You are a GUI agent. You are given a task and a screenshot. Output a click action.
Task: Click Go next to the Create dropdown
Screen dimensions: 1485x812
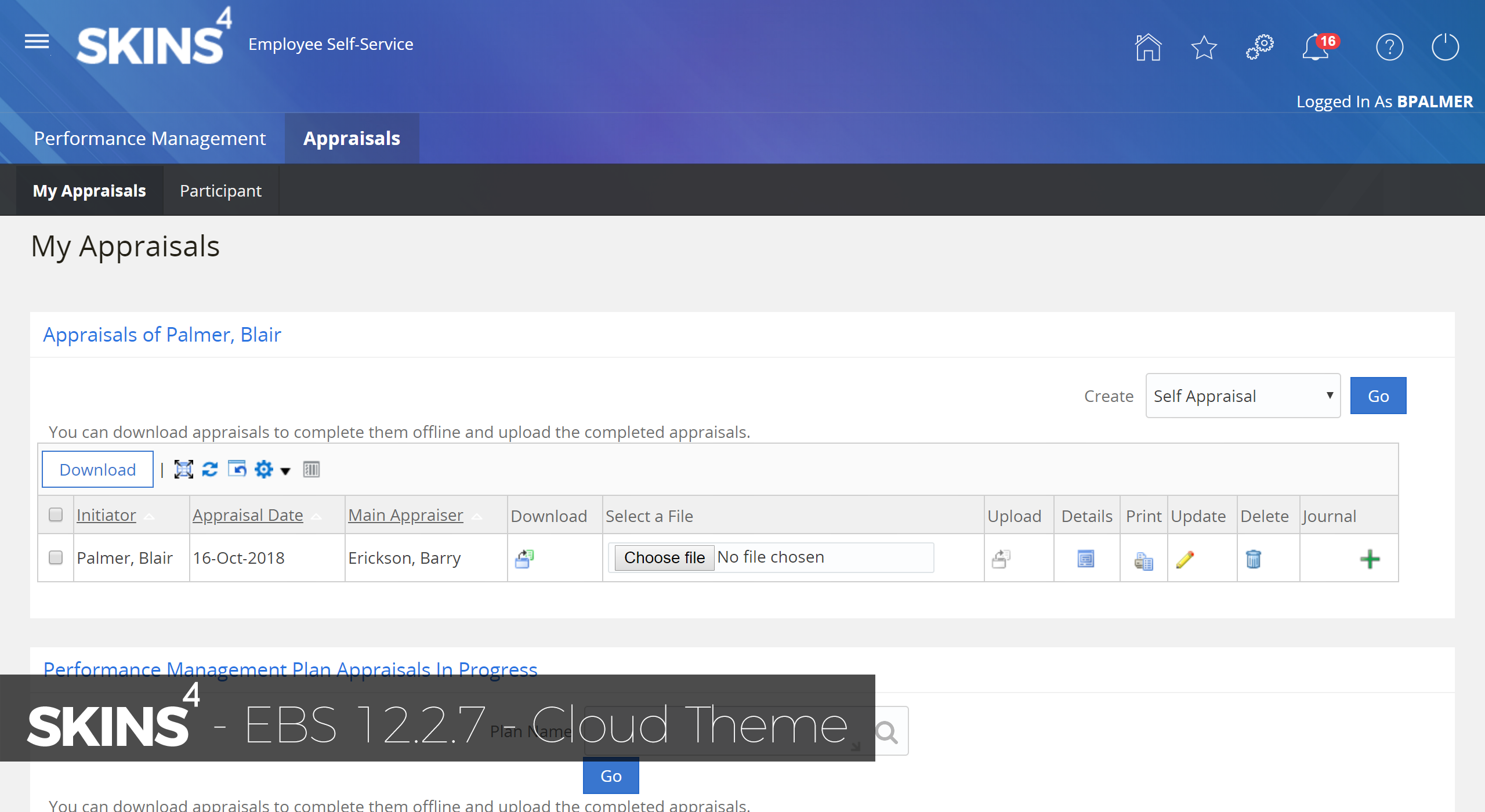pos(1378,396)
